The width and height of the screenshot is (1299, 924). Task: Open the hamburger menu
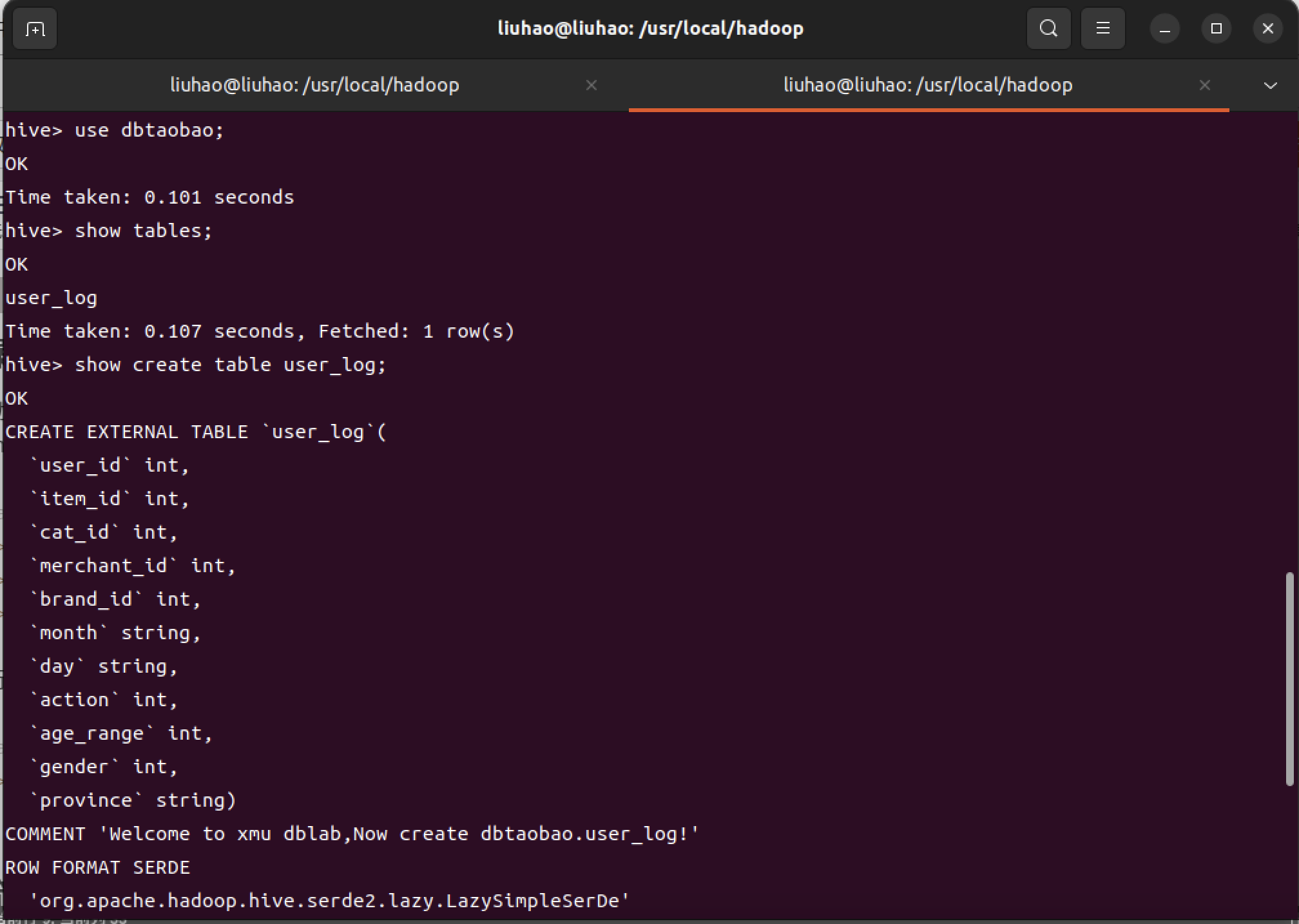pyautogui.click(x=1102, y=28)
